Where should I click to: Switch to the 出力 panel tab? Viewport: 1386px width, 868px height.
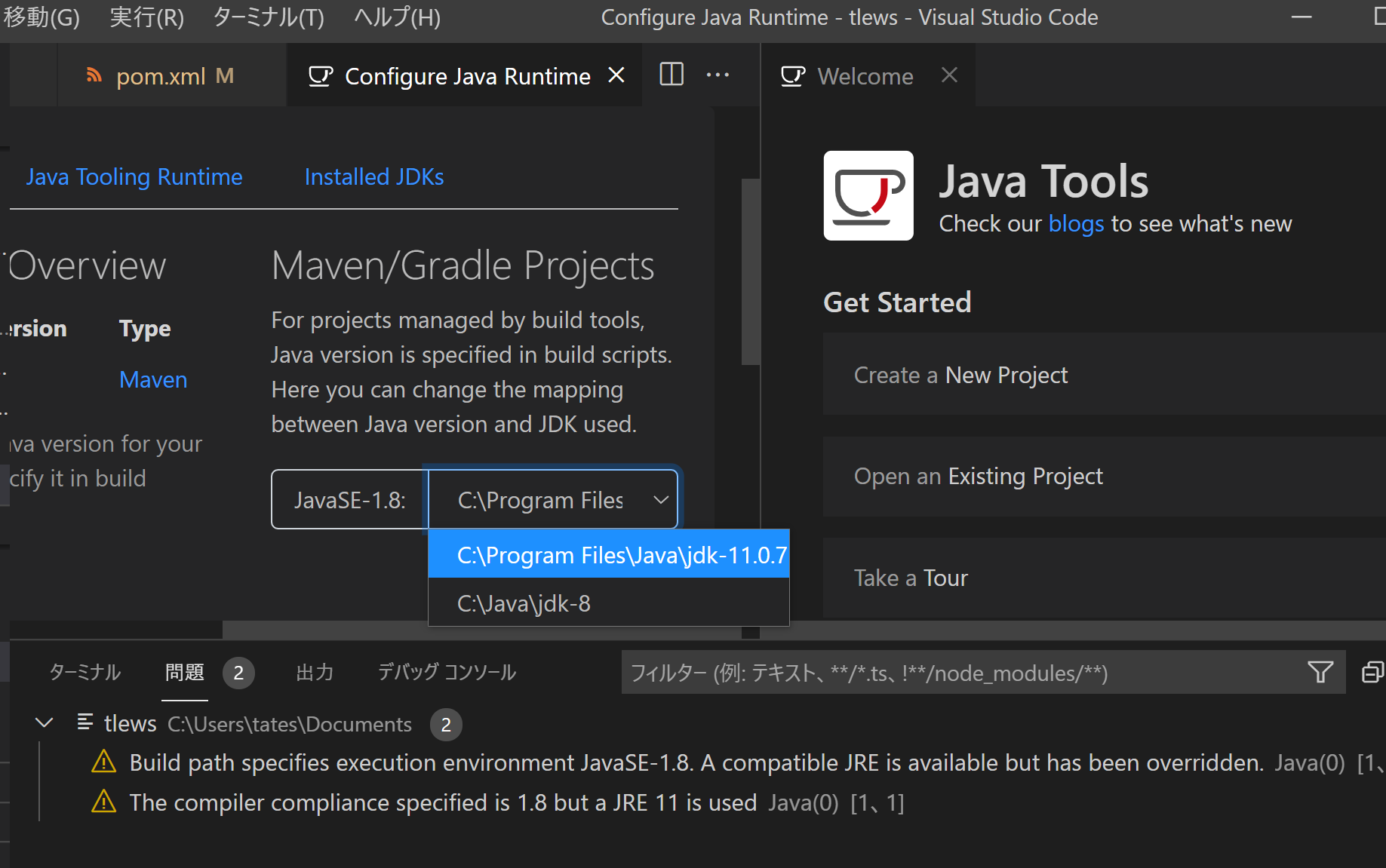315,672
